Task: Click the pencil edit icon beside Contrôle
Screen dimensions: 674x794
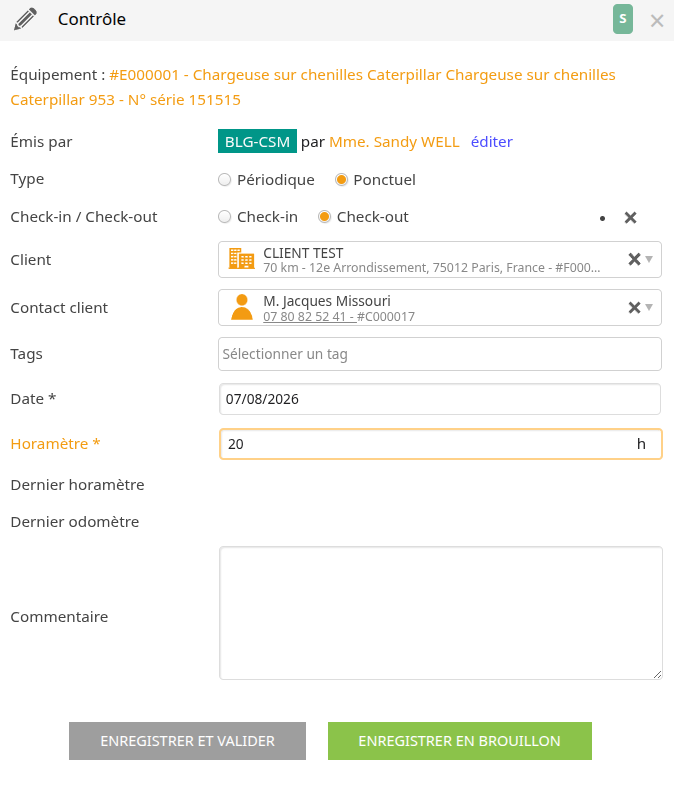Action: tap(25, 19)
